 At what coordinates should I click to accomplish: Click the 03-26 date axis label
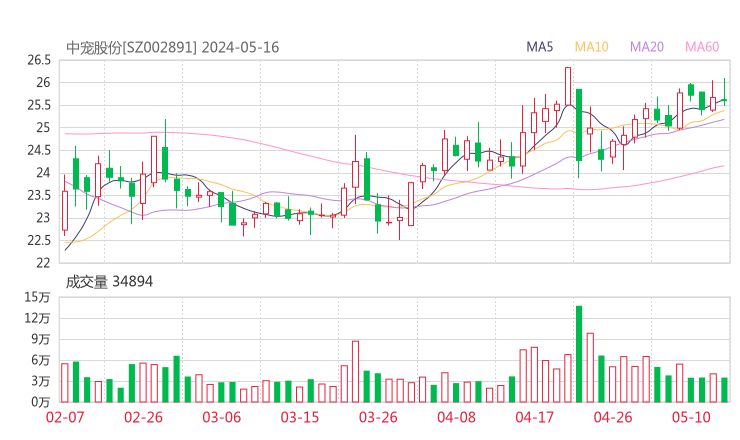pyautogui.click(x=378, y=417)
